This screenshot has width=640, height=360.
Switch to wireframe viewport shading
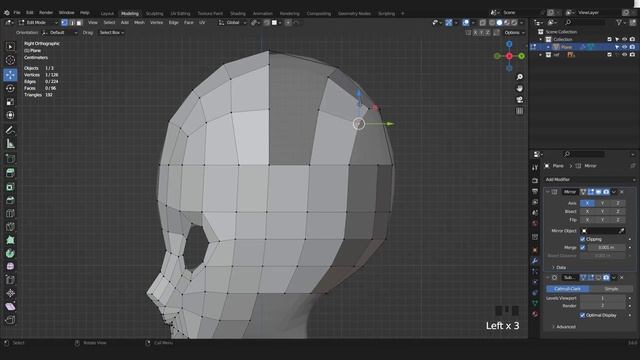click(492, 22)
